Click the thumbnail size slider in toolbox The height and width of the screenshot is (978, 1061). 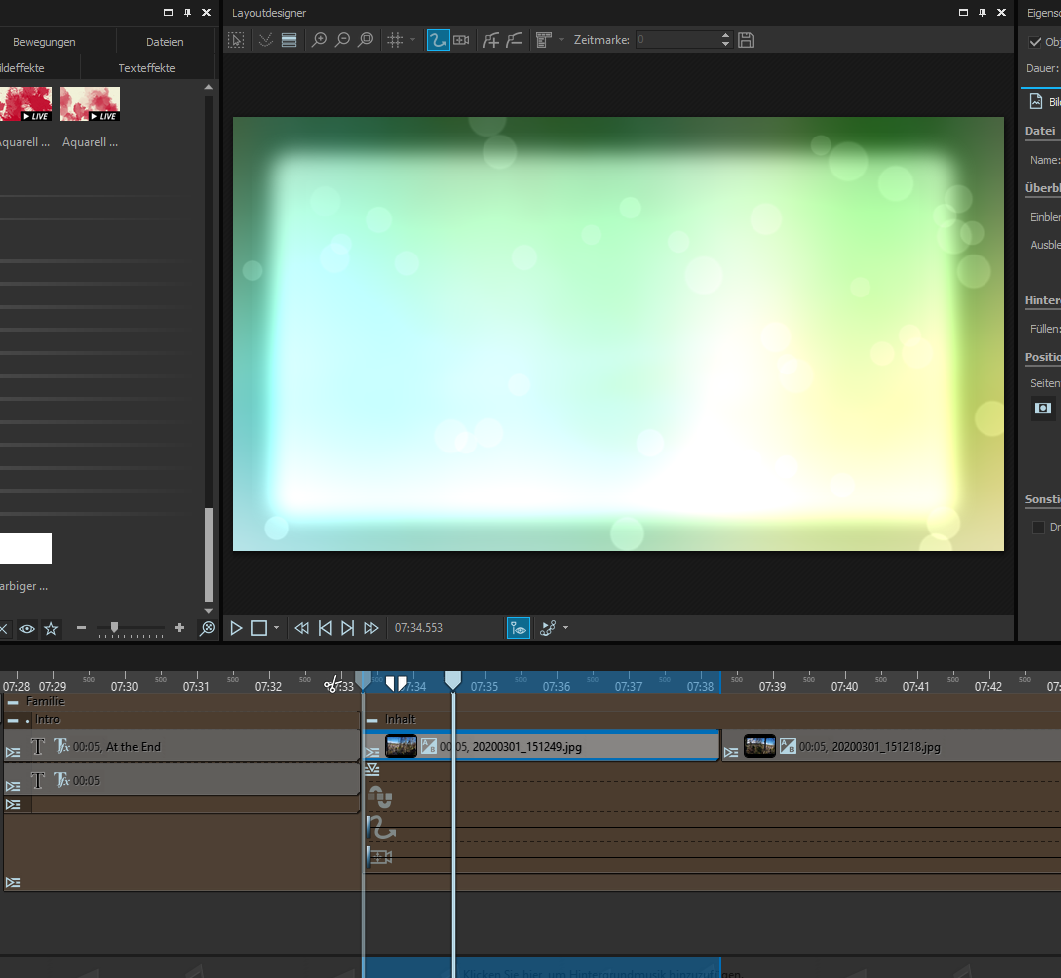115,628
